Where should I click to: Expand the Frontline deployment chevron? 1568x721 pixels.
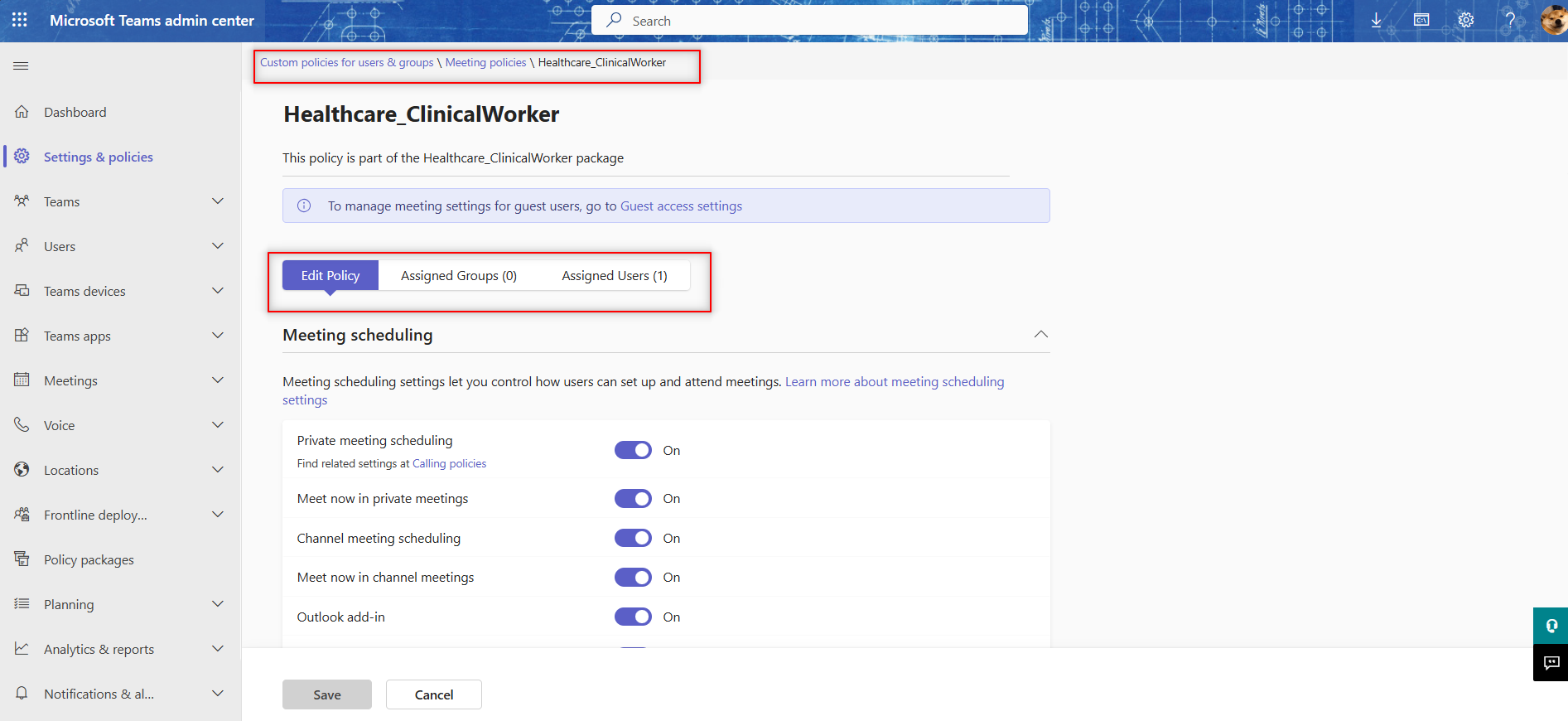pos(218,515)
